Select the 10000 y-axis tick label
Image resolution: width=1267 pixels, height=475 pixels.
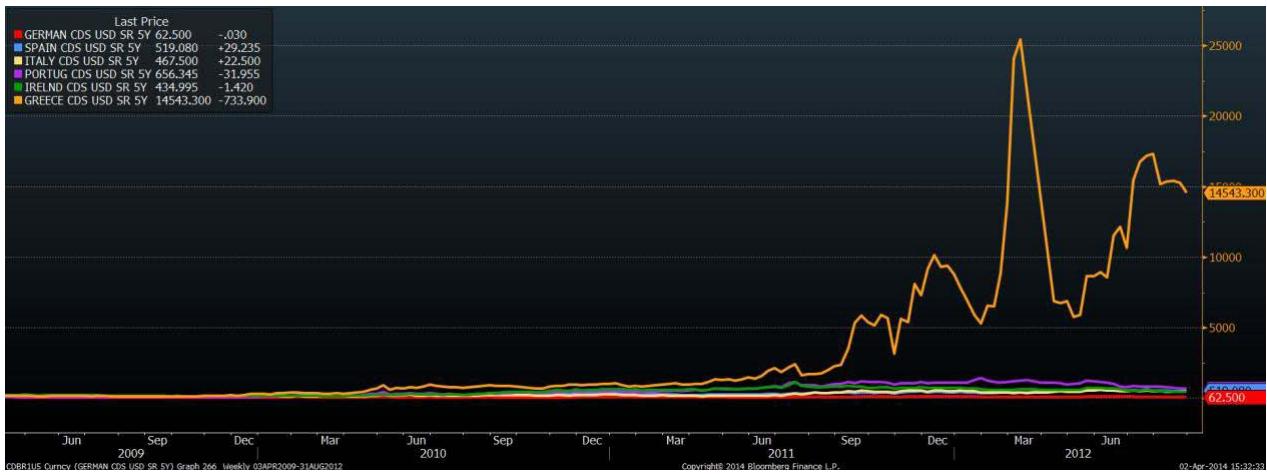pyautogui.click(x=1224, y=257)
